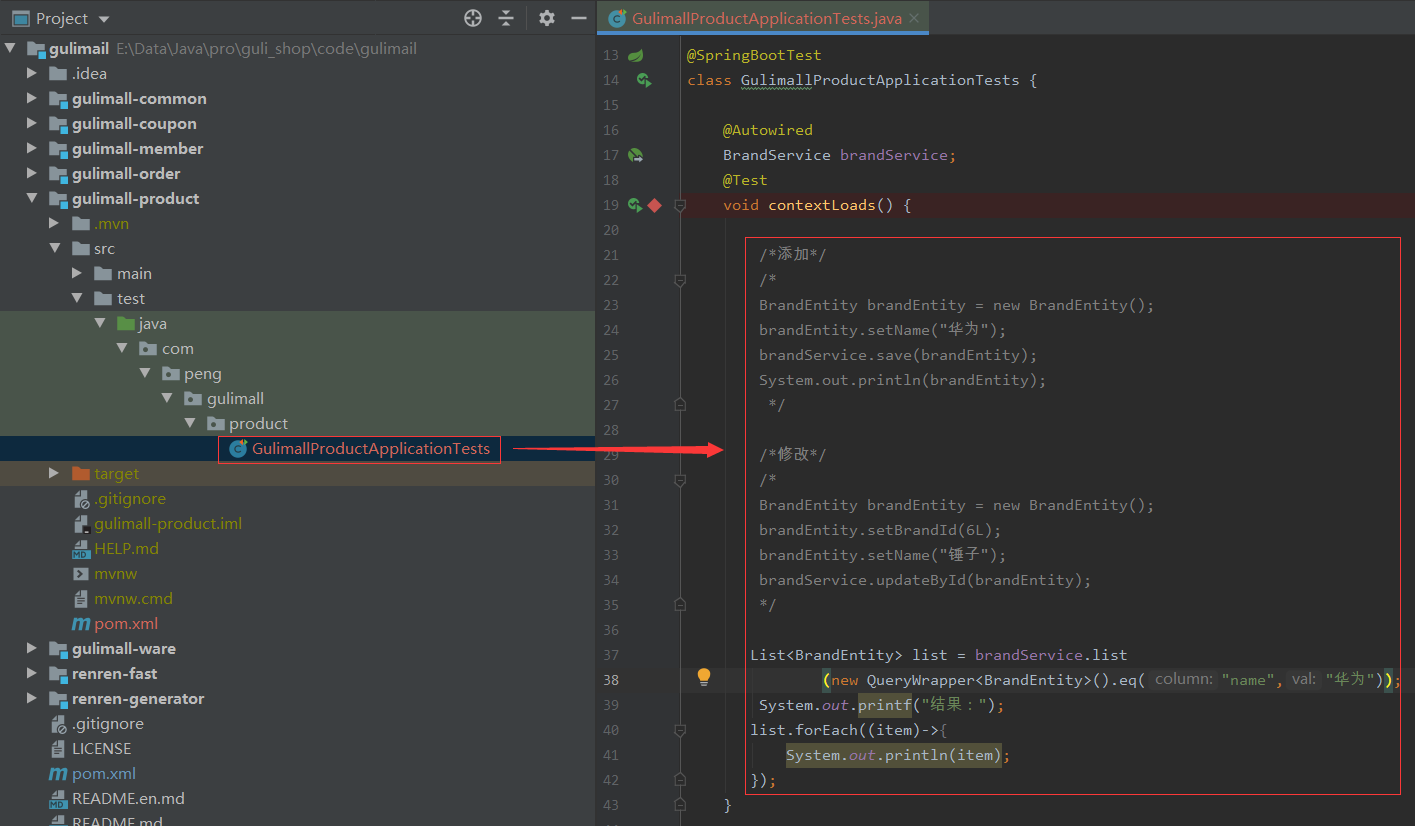Select the GulimallProductApplicationTests.java editor tab
Screen dimensions: 1415x826
(x=763, y=18)
